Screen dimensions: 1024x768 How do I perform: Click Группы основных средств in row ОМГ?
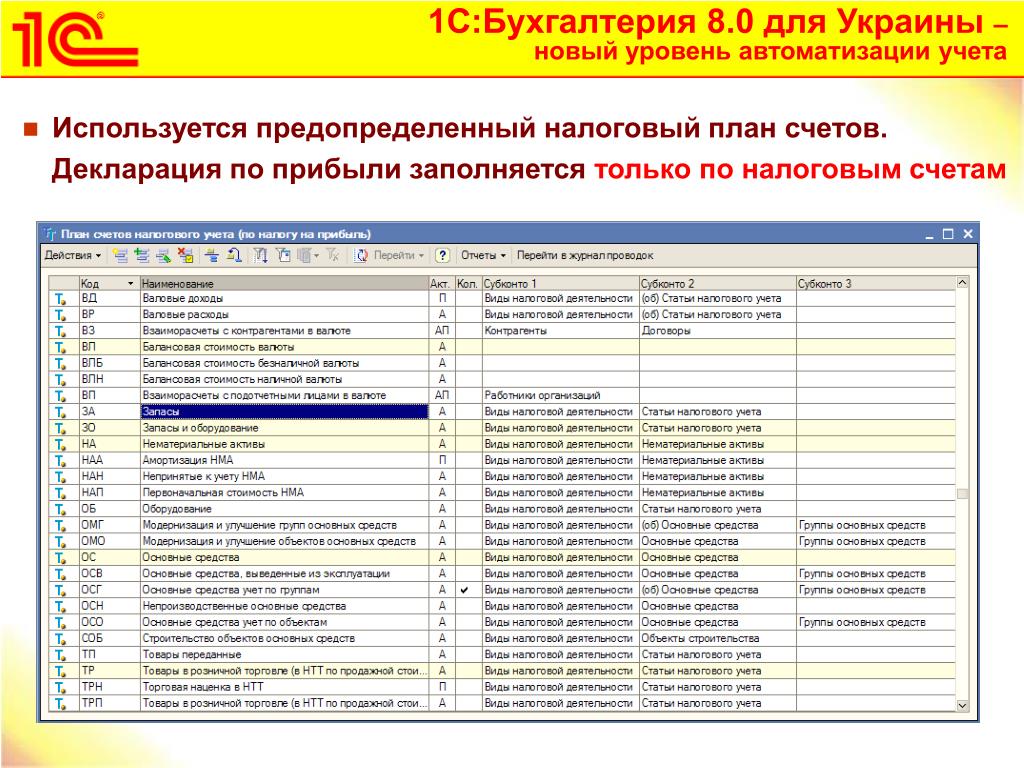[875, 525]
